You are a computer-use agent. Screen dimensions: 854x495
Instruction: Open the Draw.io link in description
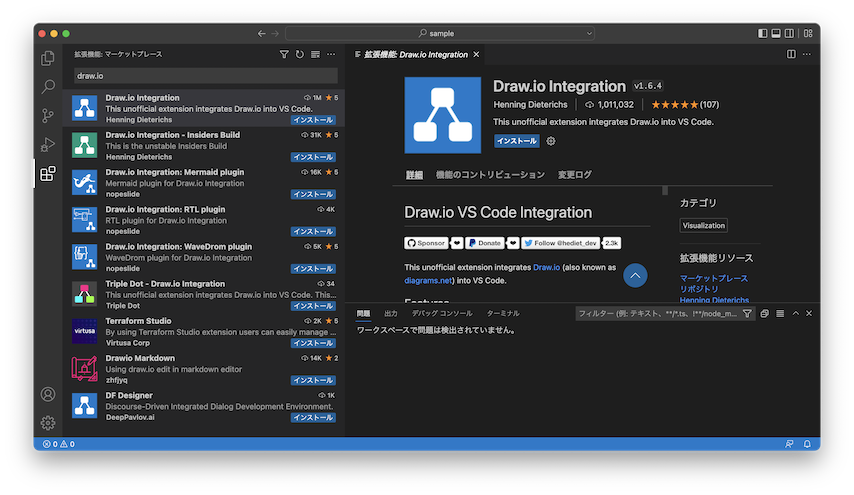546,267
